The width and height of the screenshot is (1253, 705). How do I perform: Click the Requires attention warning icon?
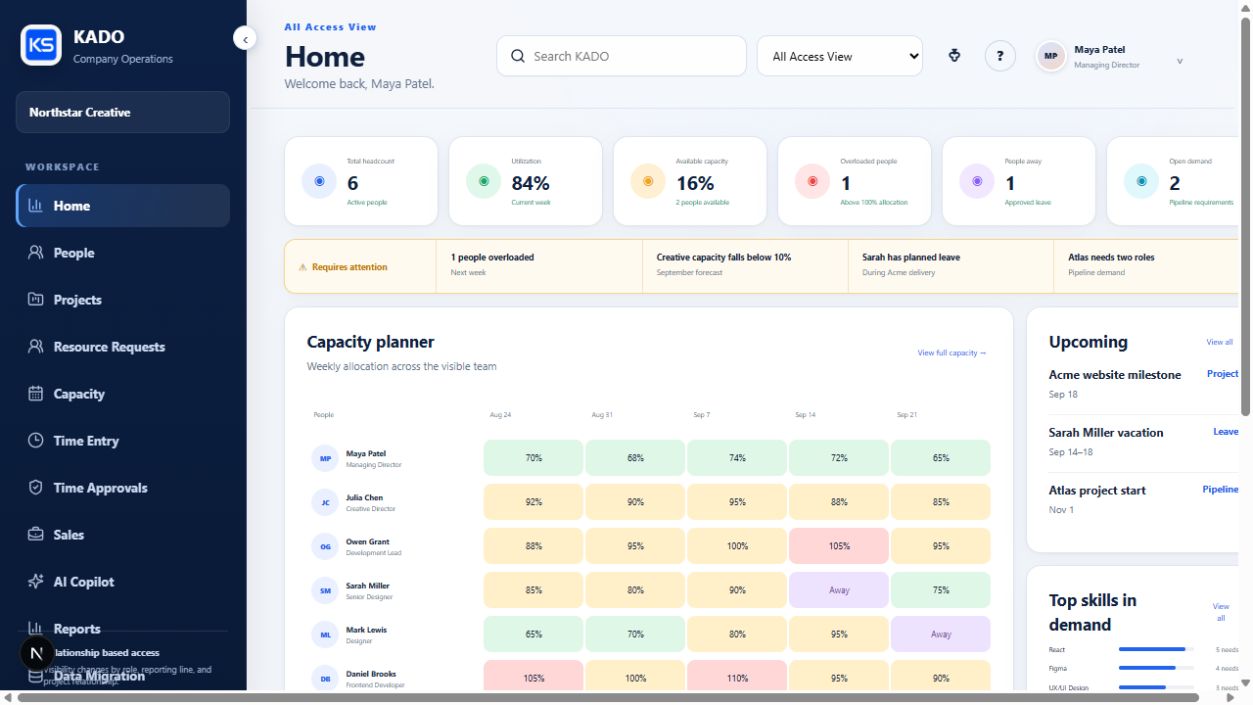pos(303,267)
